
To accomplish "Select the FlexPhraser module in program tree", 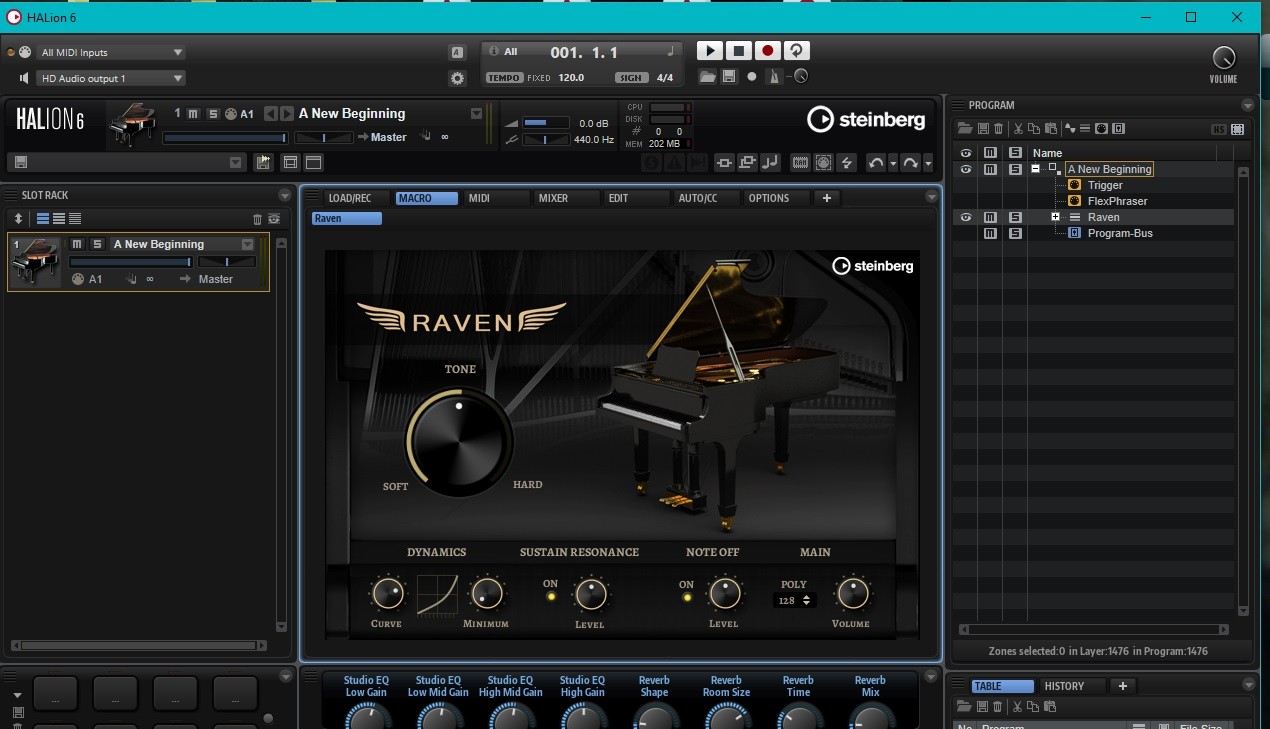I will point(1117,201).
